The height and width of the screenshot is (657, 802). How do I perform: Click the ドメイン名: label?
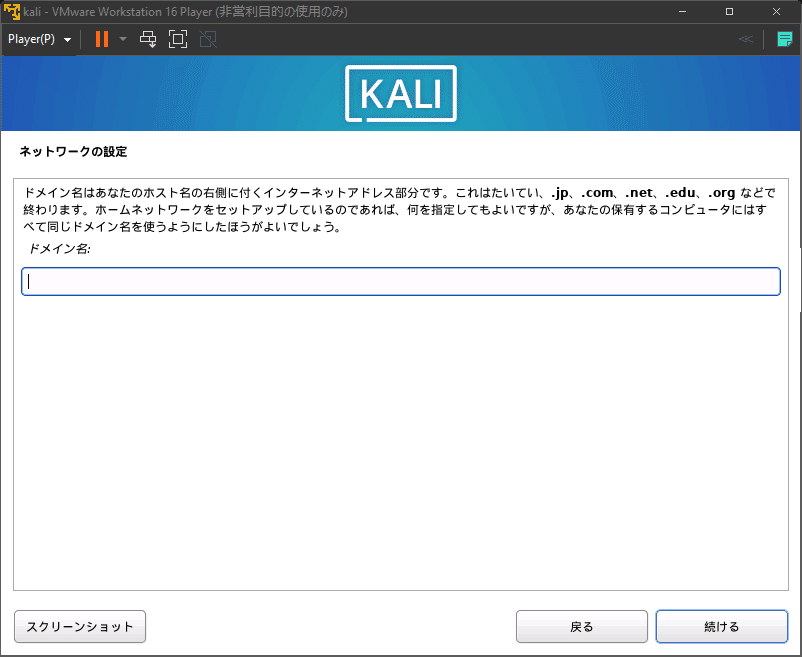(59, 249)
